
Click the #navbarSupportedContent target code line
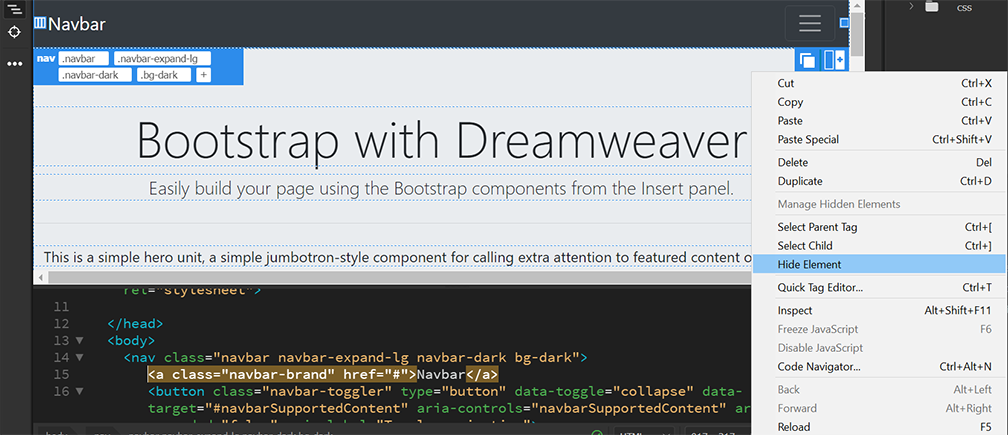click(x=449, y=407)
